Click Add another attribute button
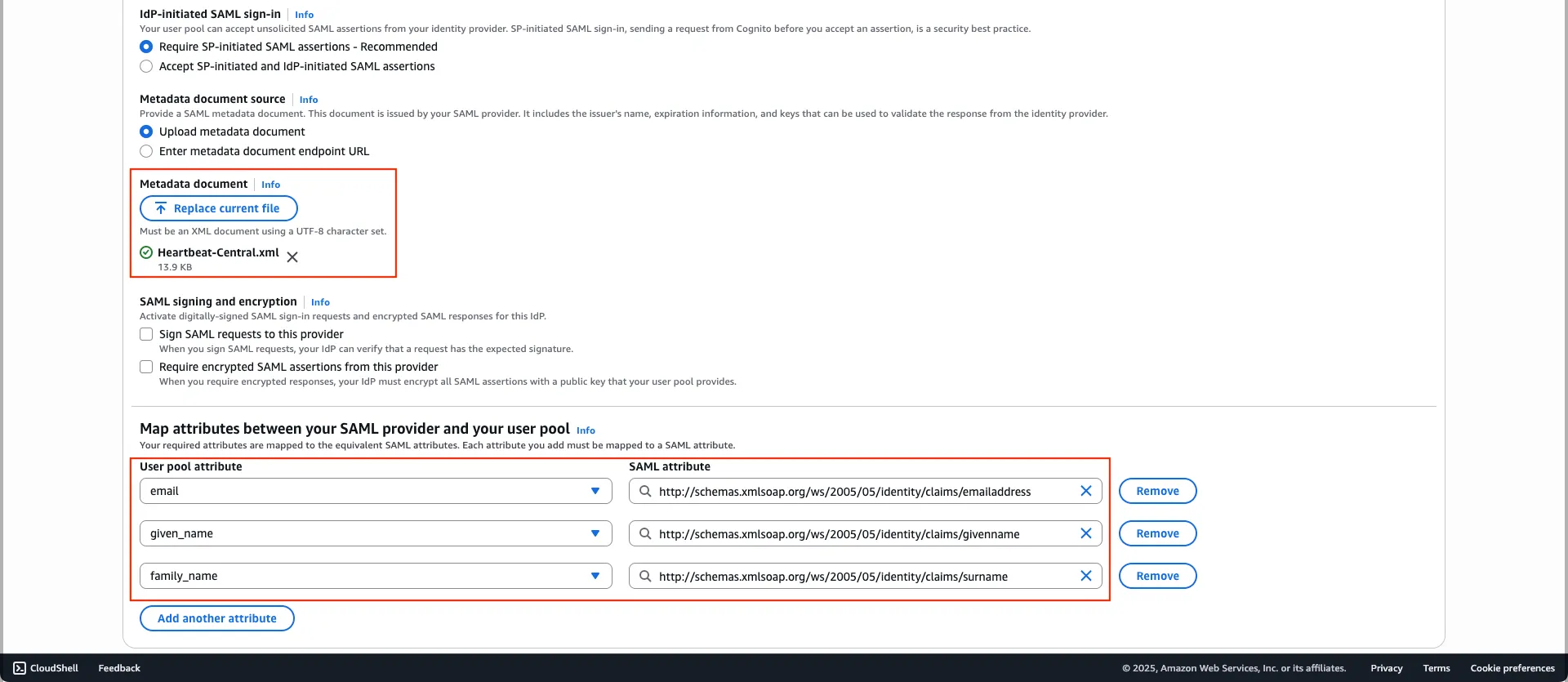 [x=216, y=618]
